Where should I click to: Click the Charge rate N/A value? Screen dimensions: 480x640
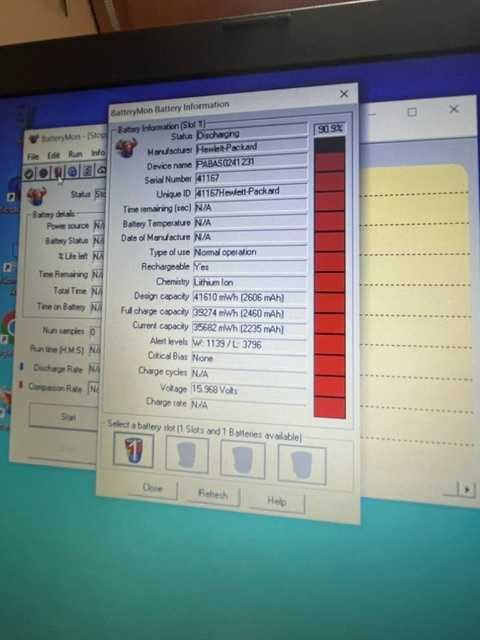tap(249, 404)
